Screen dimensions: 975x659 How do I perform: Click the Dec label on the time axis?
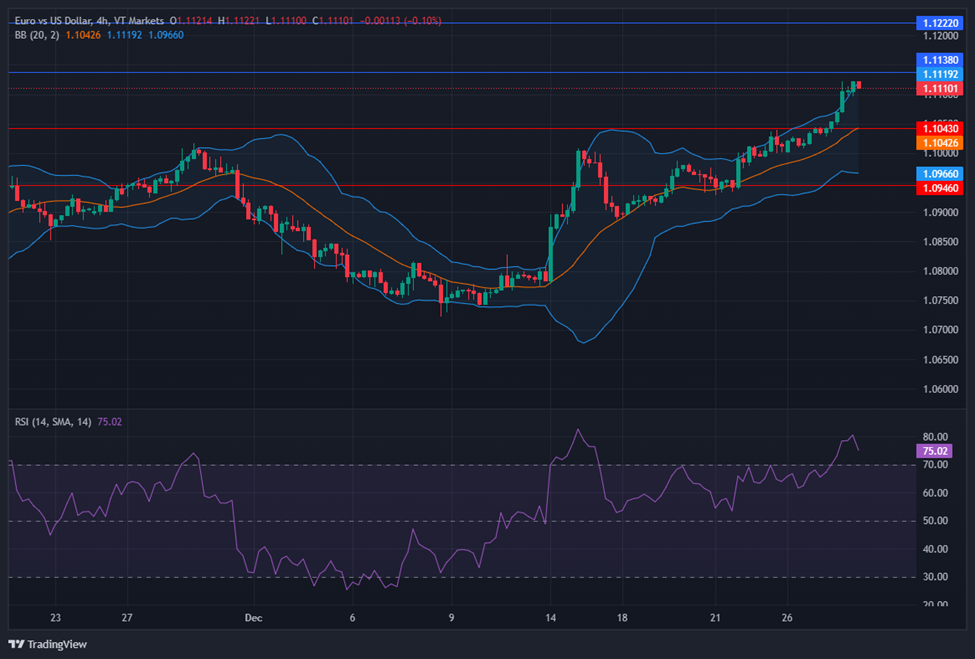click(252, 617)
